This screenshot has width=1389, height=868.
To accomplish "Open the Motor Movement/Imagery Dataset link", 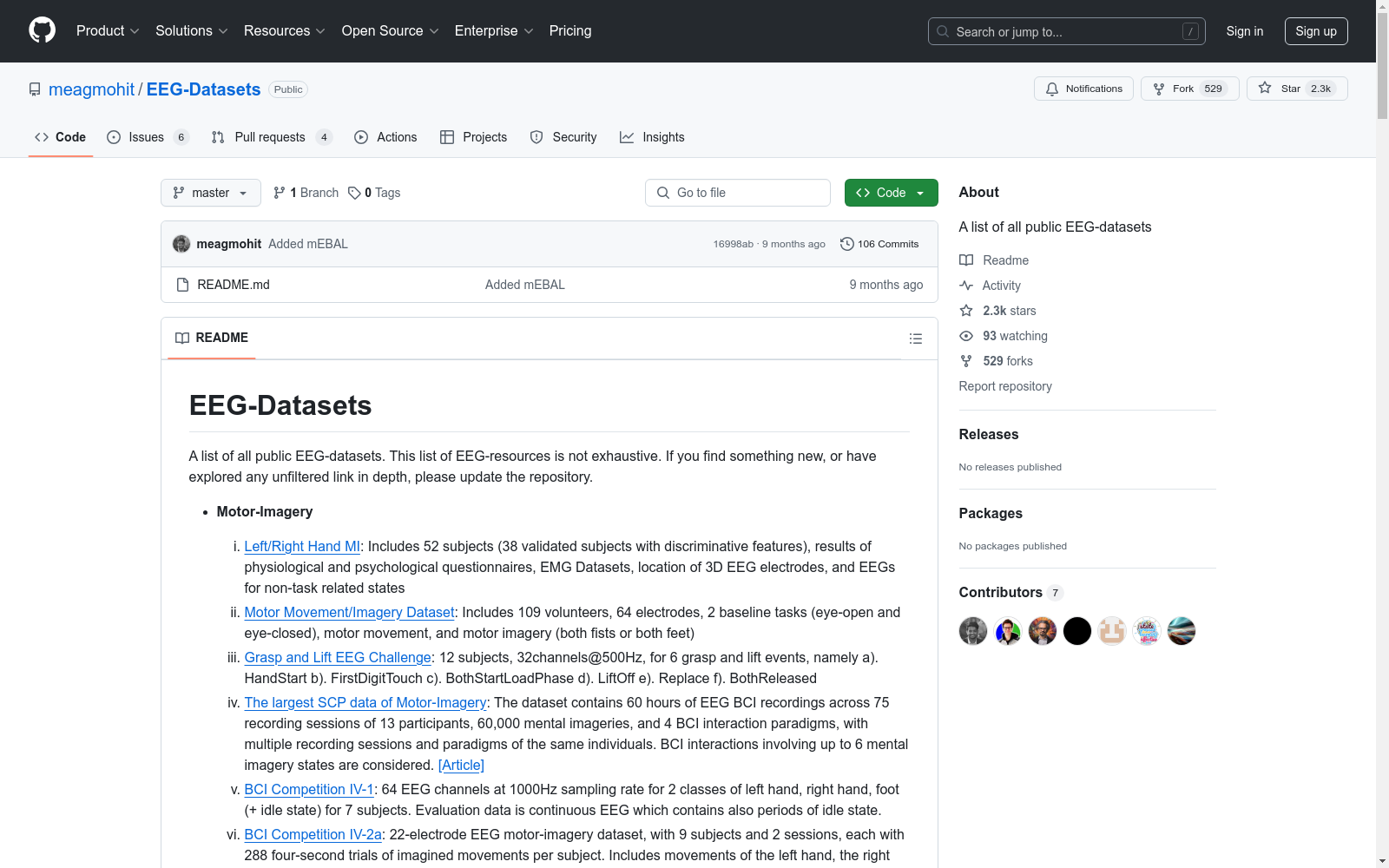I will point(349,612).
